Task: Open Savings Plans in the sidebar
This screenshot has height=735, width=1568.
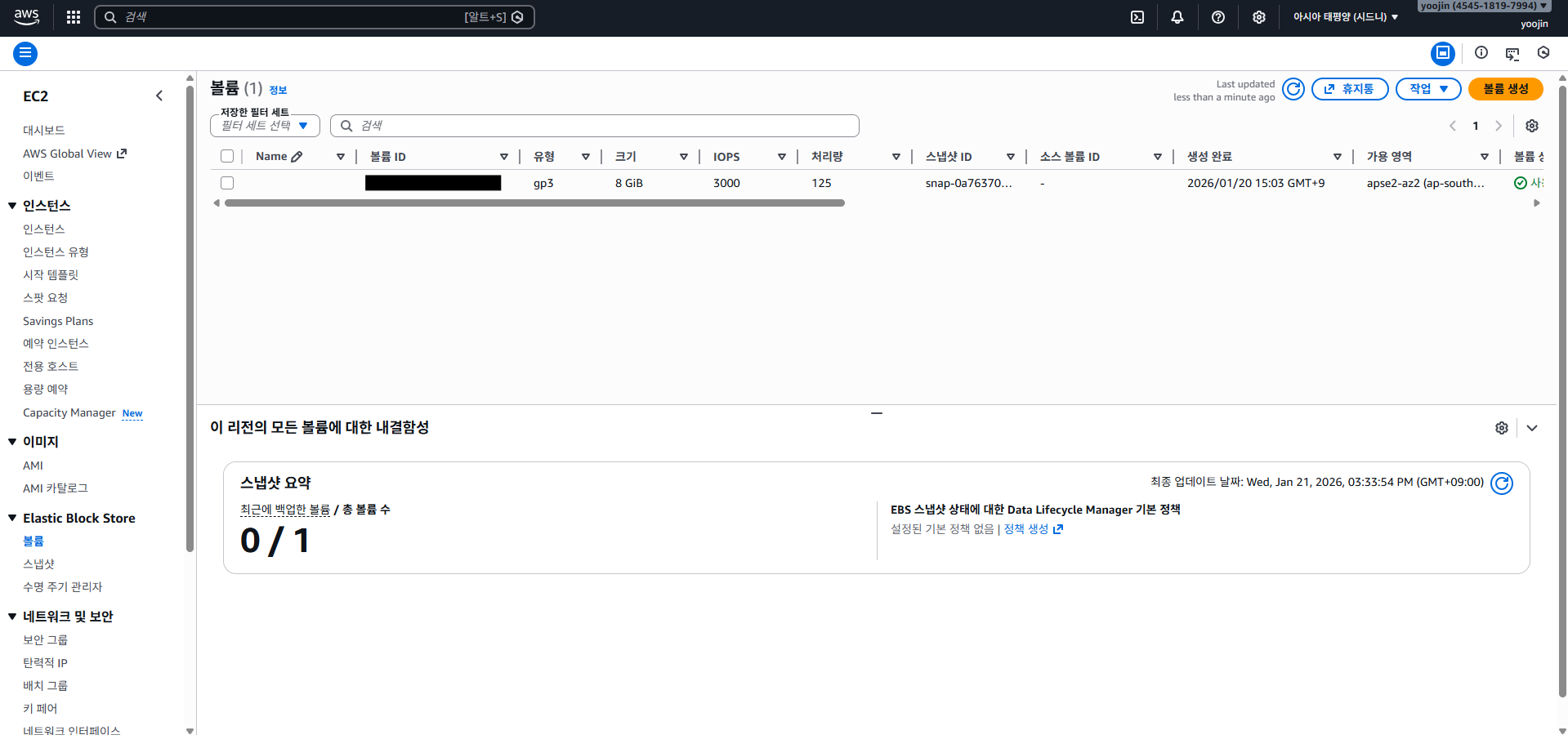Action: click(58, 321)
